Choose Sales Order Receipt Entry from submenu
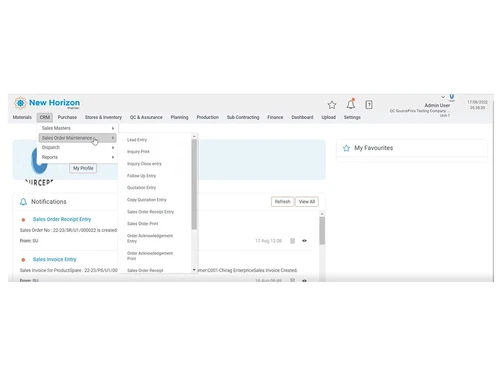This screenshot has height=375, width=500. 150,212
